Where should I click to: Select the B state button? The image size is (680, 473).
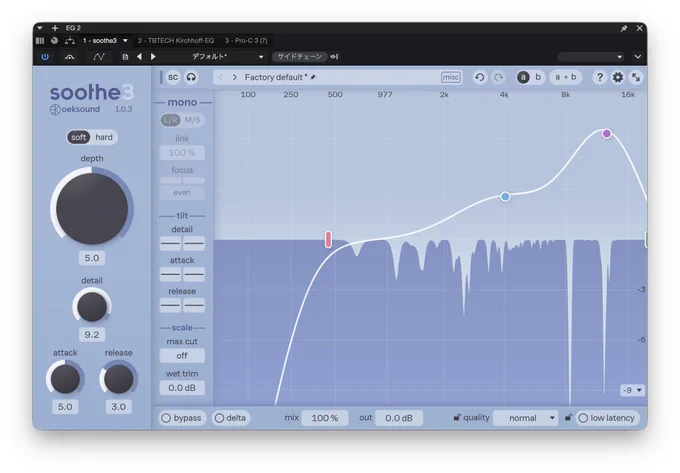point(538,77)
